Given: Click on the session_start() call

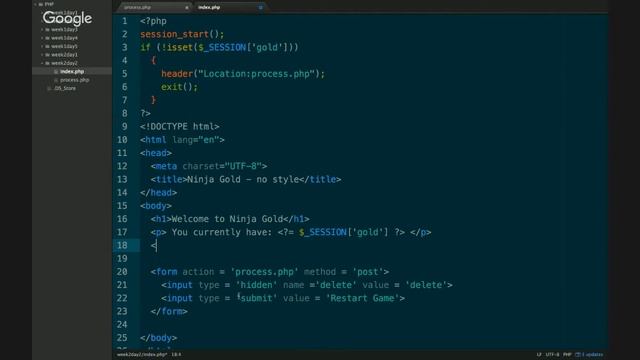Looking at the screenshot, I should coord(182,34).
